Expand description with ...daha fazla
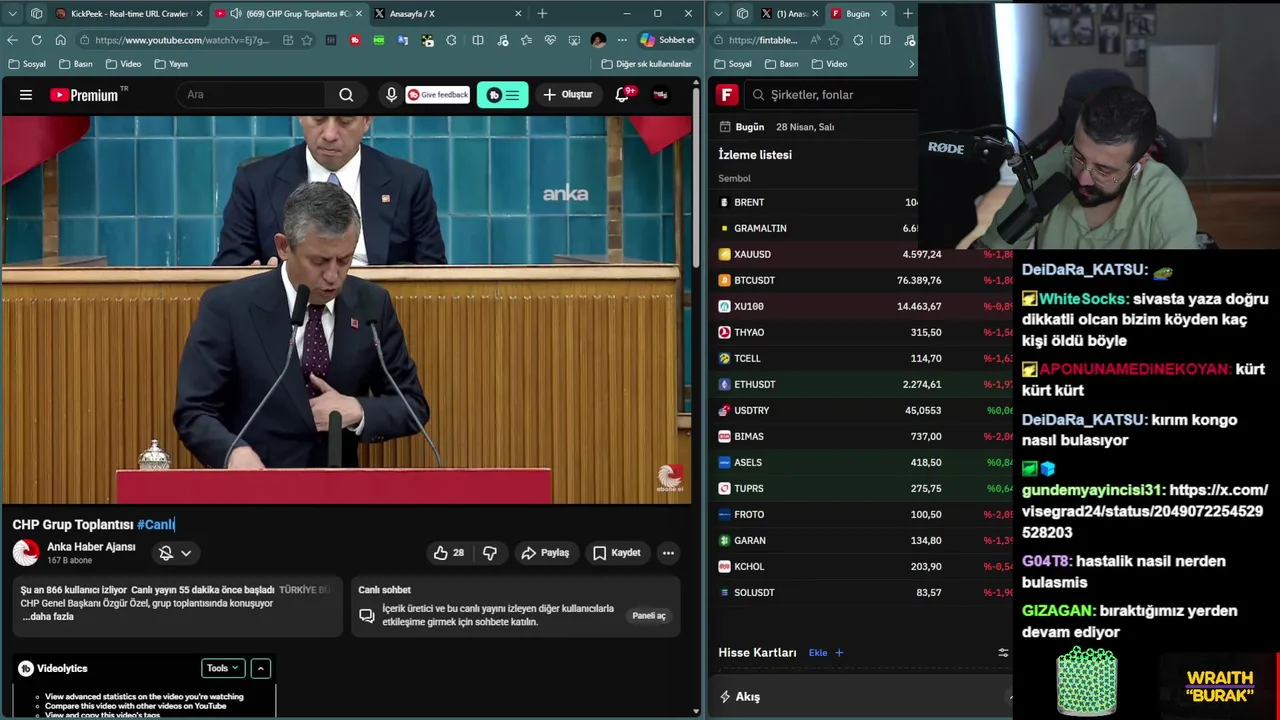1280x720 pixels. coord(48,617)
